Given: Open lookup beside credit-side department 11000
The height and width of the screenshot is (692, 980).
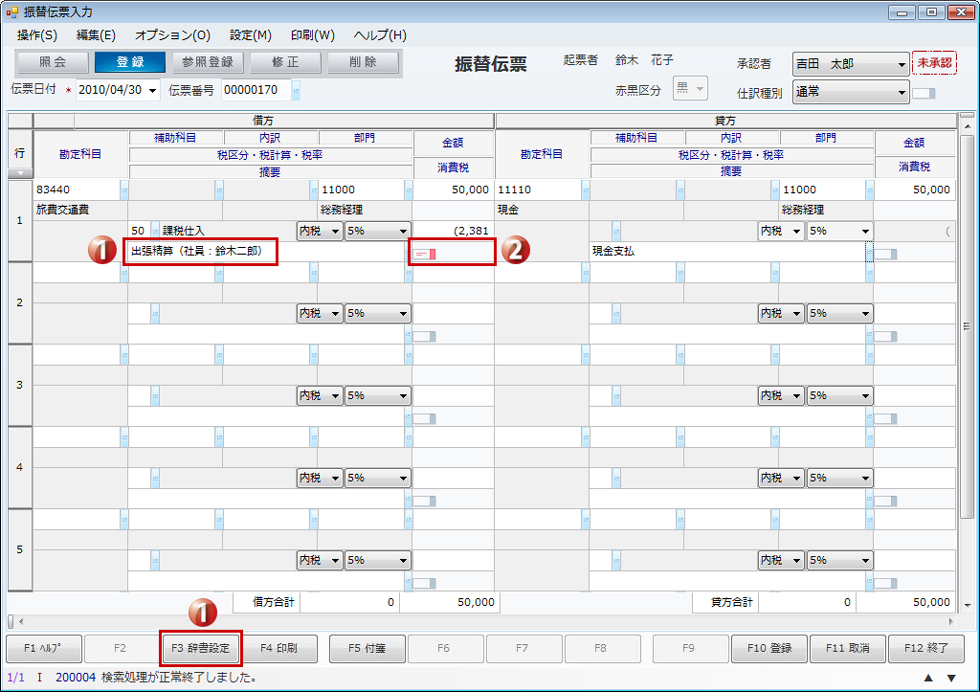Looking at the screenshot, I should pos(869,190).
